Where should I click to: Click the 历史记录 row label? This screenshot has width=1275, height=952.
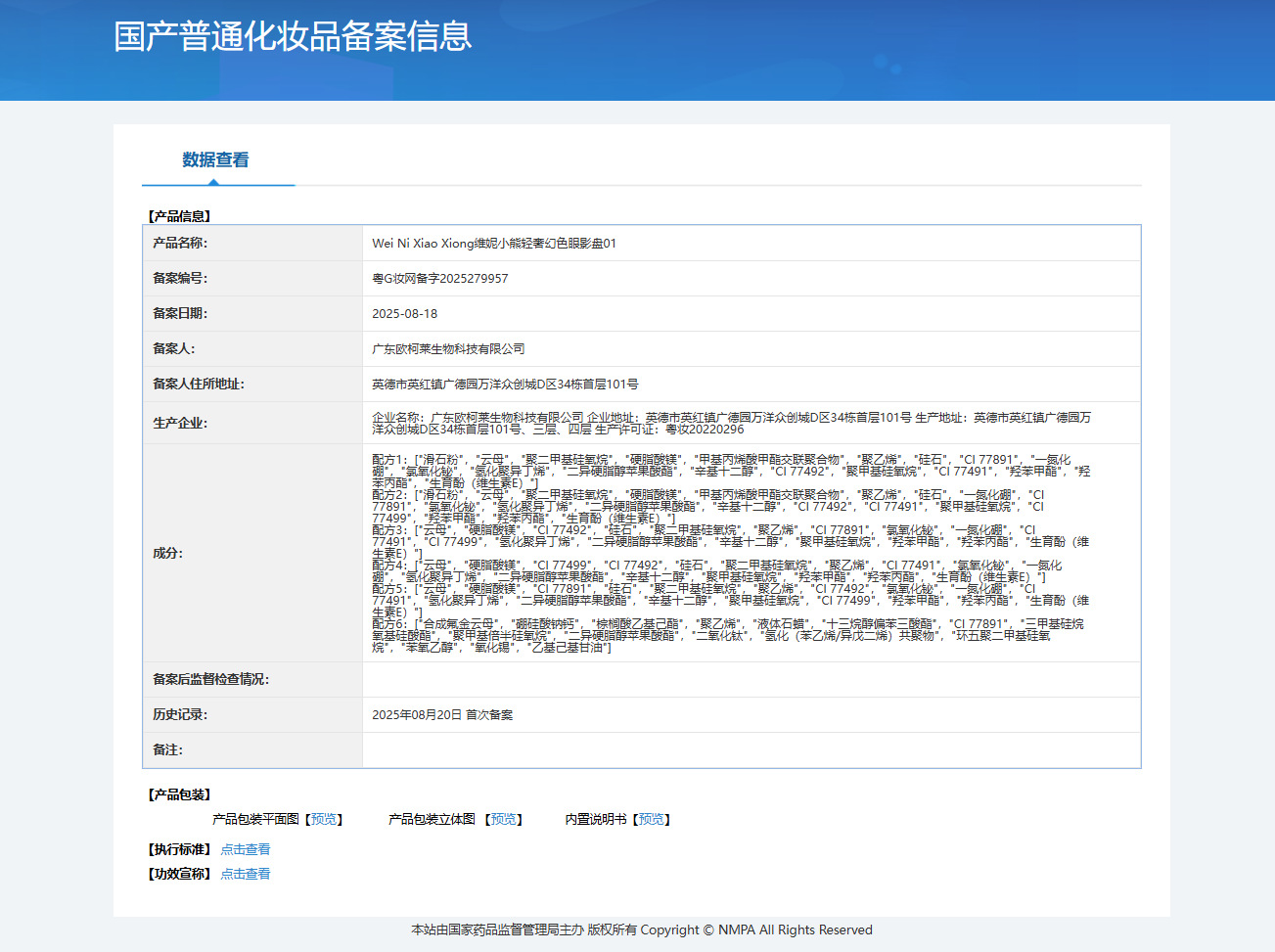tap(180, 714)
